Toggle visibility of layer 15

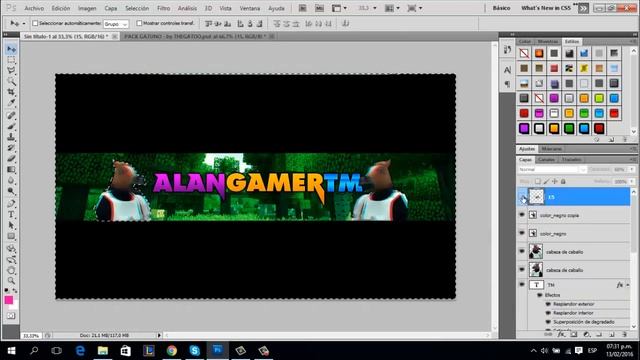pyautogui.click(x=522, y=197)
